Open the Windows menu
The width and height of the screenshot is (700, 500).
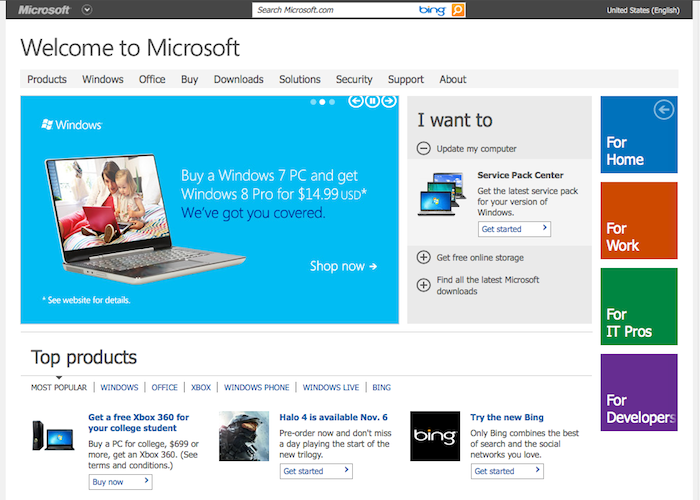[x=103, y=79]
